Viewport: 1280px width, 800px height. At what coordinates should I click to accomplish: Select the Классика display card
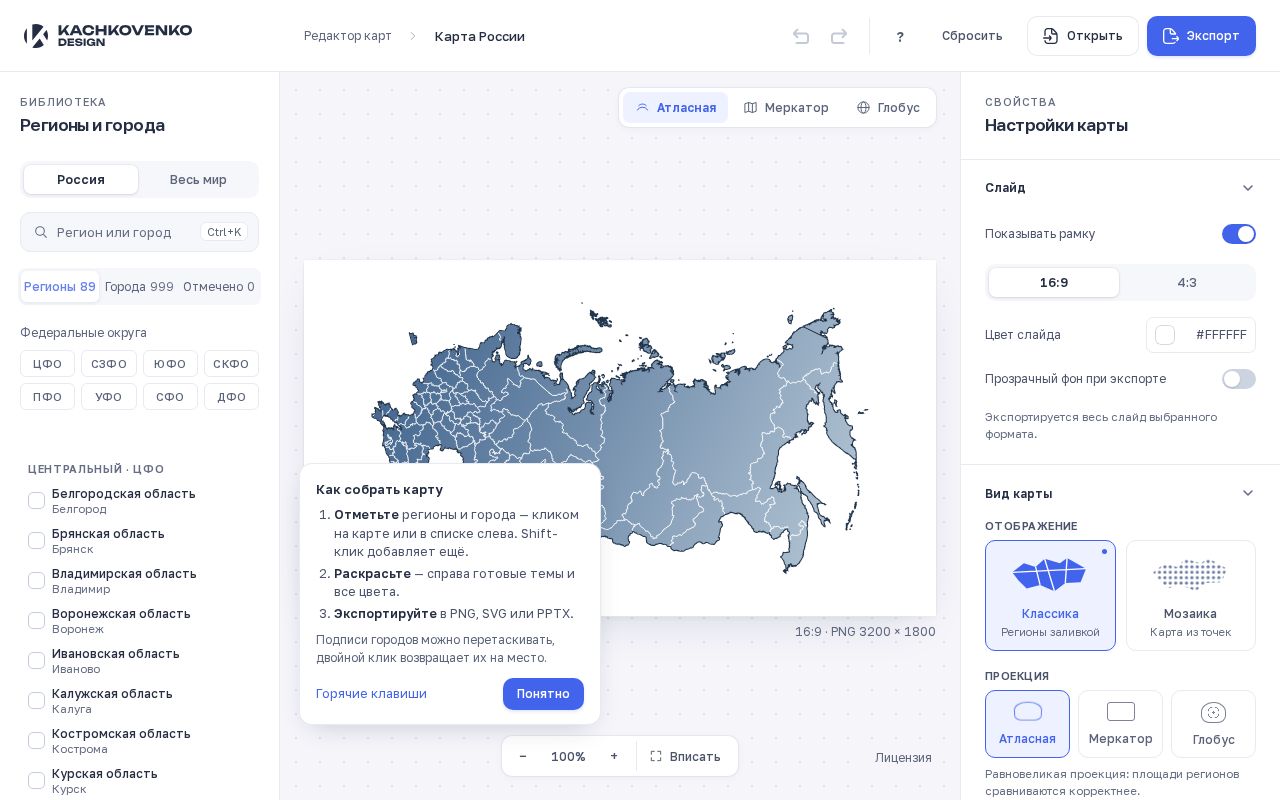pyautogui.click(x=1050, y=596)
